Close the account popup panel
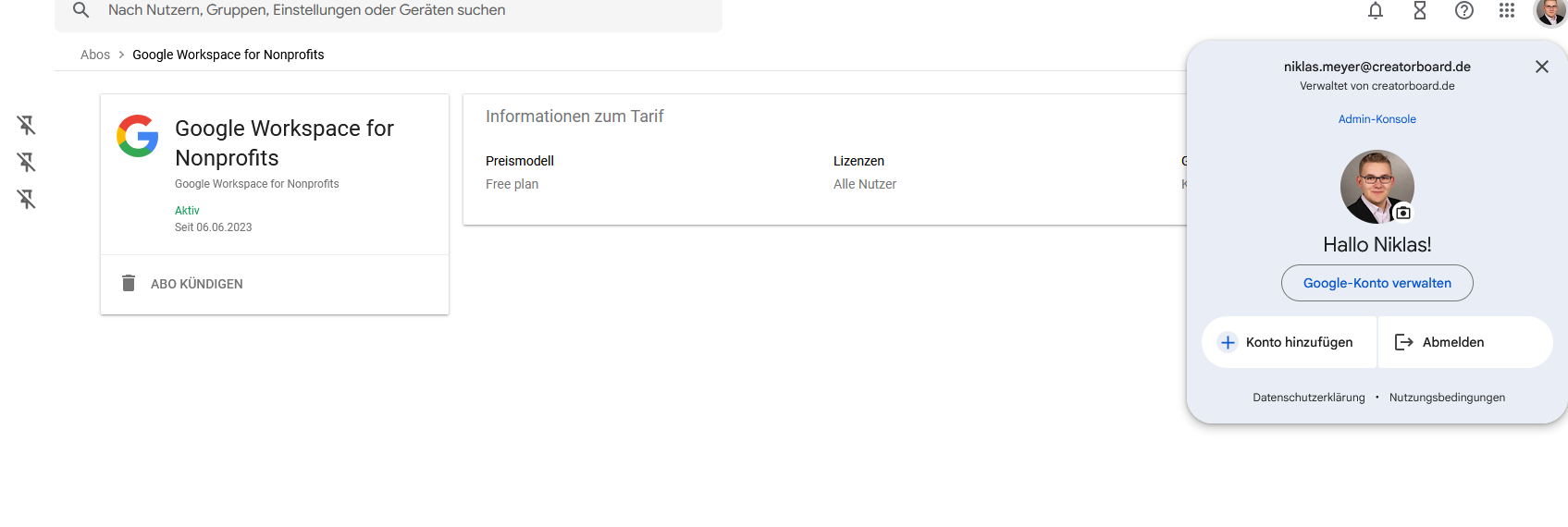 pyautogui.click(x=1541, y=67)
